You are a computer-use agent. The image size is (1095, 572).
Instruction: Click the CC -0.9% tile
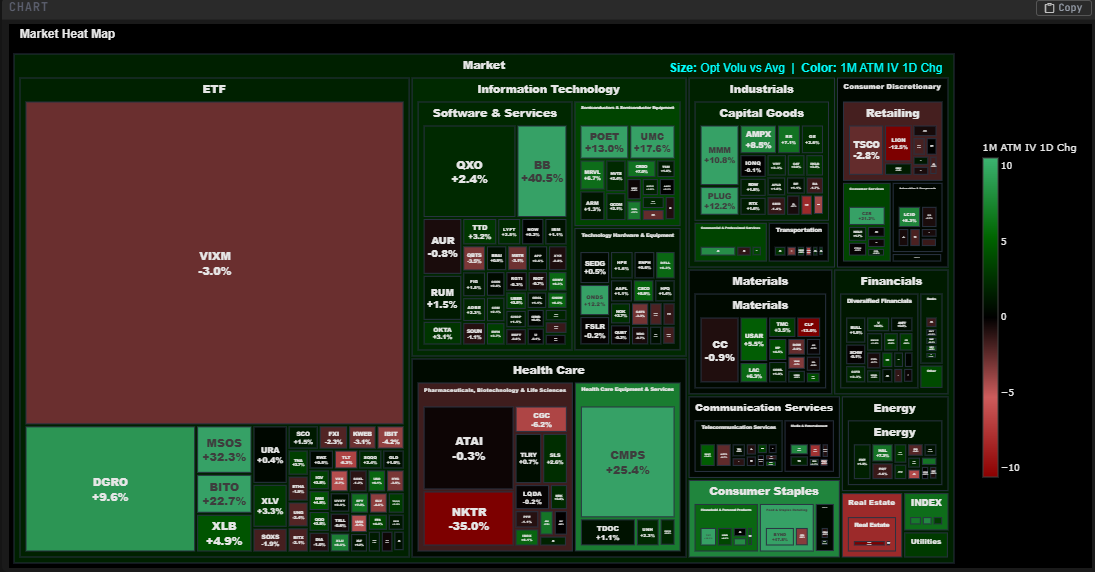point(720,351)
